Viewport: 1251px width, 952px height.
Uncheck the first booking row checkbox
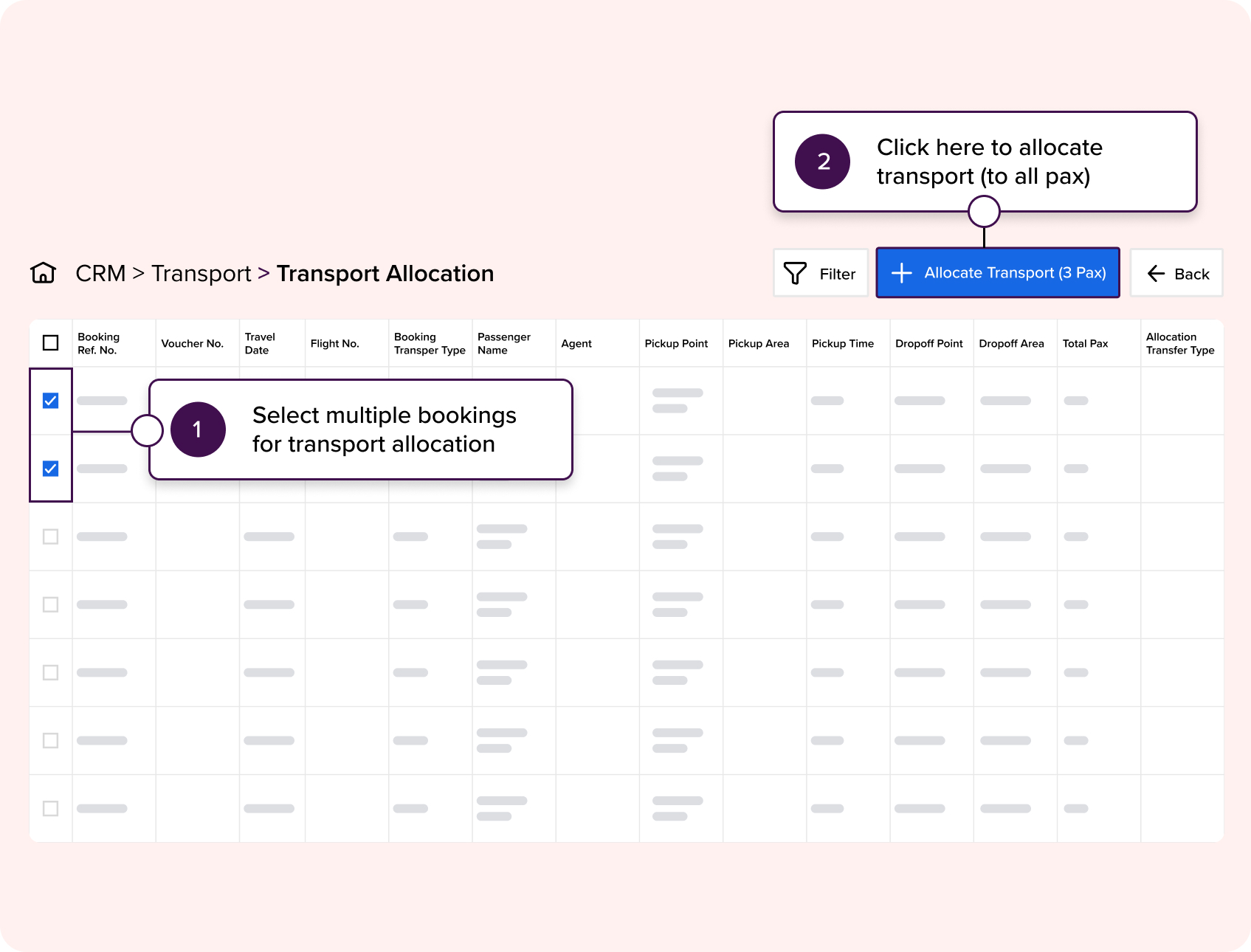pyautogui.click(x=51, y=401)
